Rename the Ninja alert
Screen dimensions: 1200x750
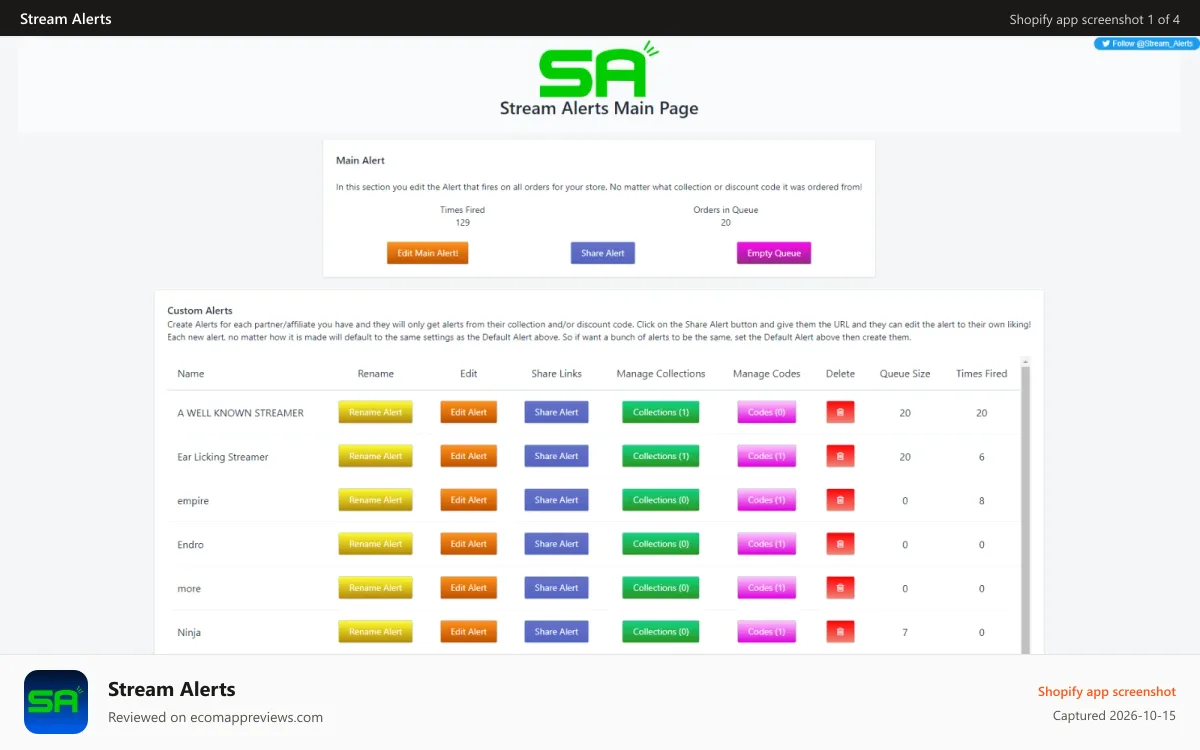[375, 632]
